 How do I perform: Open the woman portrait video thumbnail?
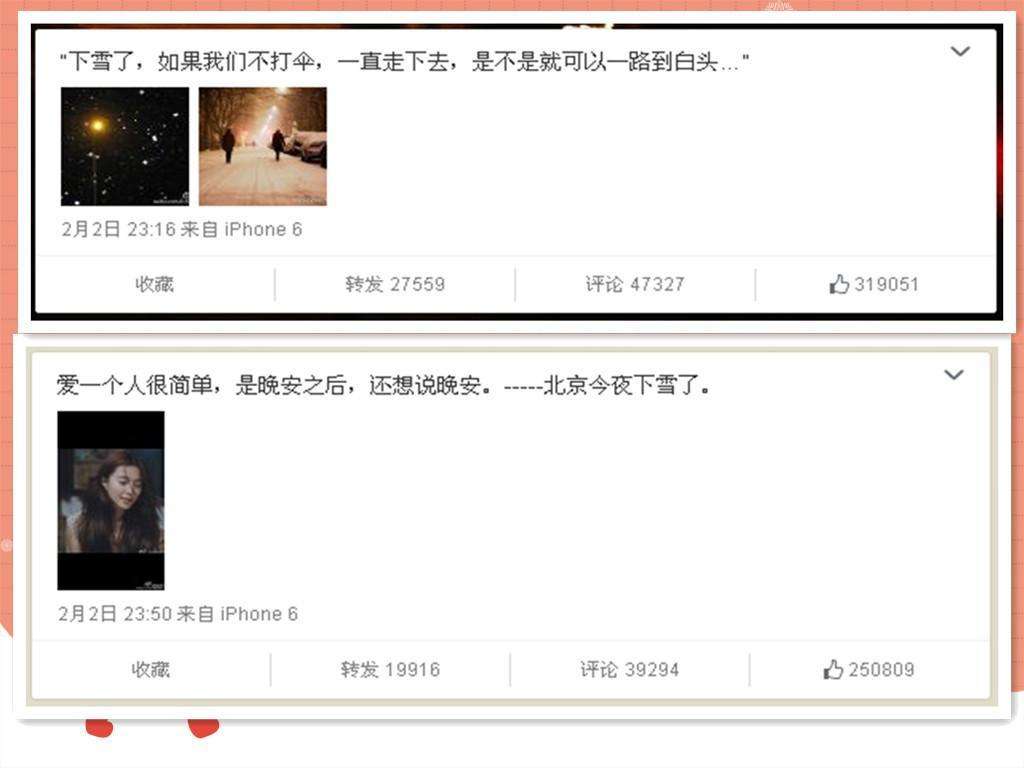tap(111, 500)
